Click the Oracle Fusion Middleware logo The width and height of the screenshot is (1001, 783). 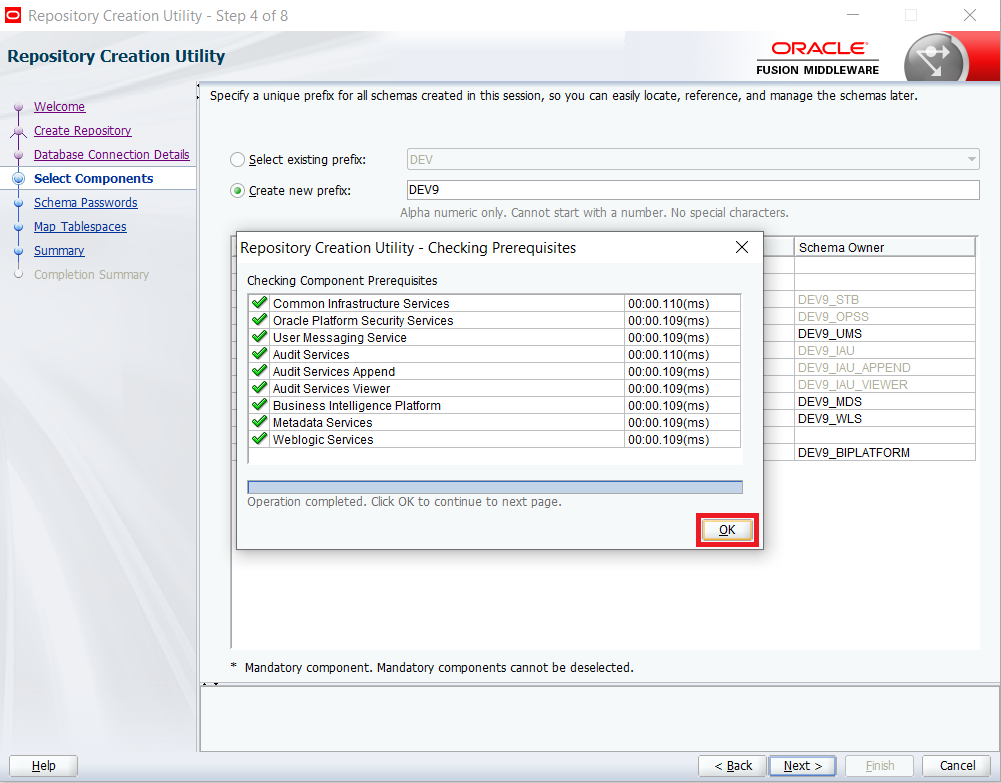[x=817, y=58]
